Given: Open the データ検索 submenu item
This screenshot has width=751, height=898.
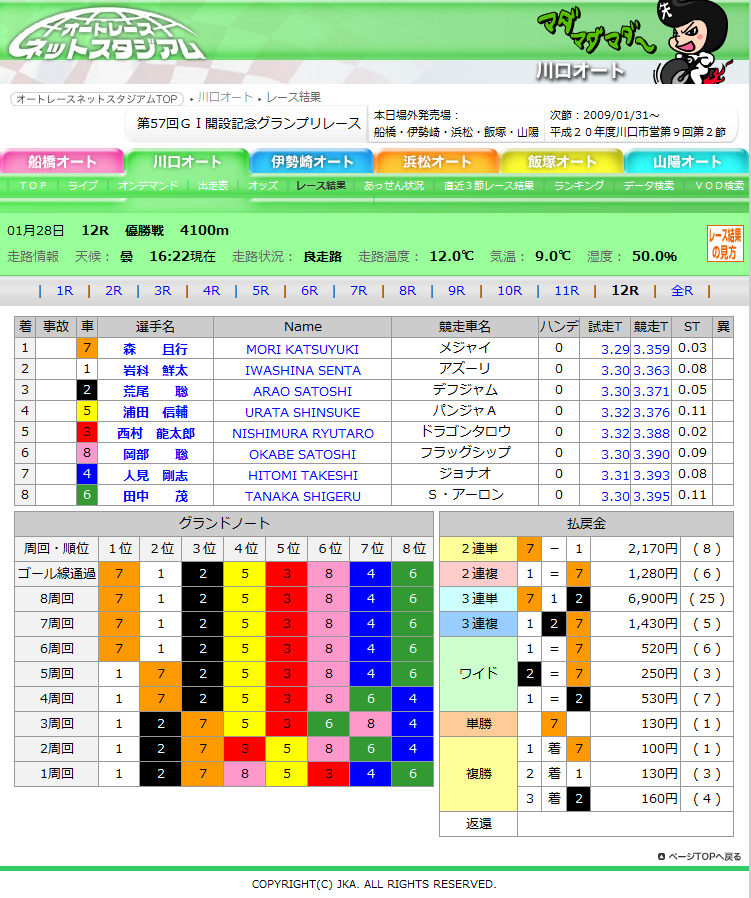Looking at the screenshot, I should (x=649, y=186).
